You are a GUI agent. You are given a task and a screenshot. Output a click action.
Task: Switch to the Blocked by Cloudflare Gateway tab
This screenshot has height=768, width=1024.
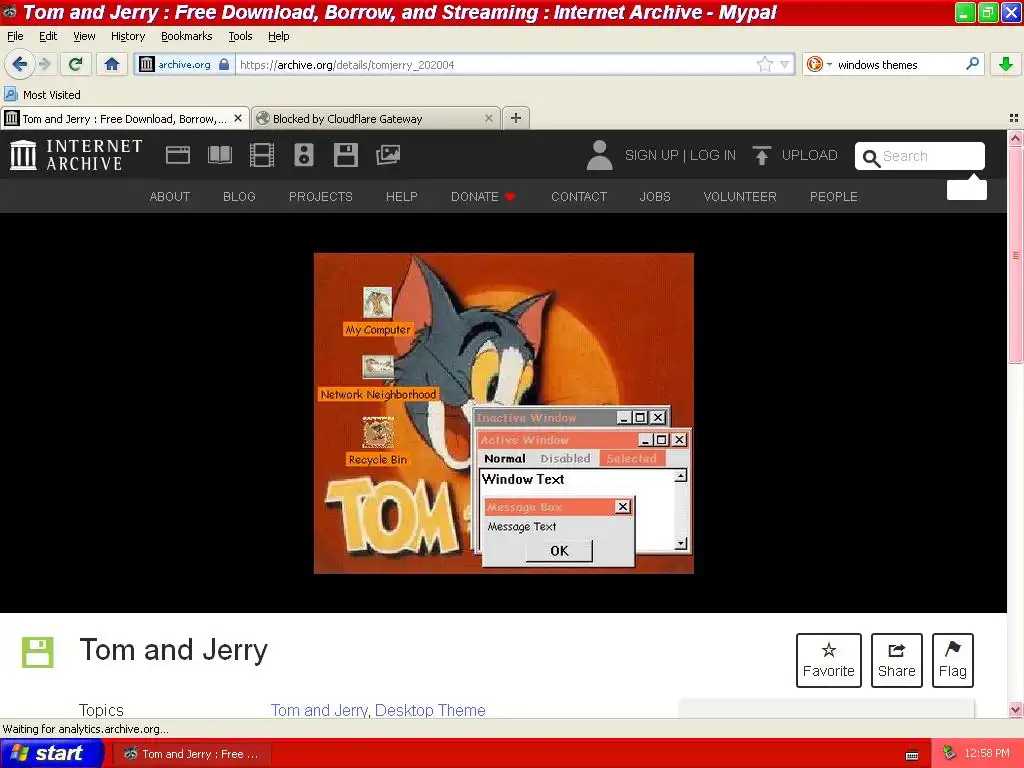[376, 118]
